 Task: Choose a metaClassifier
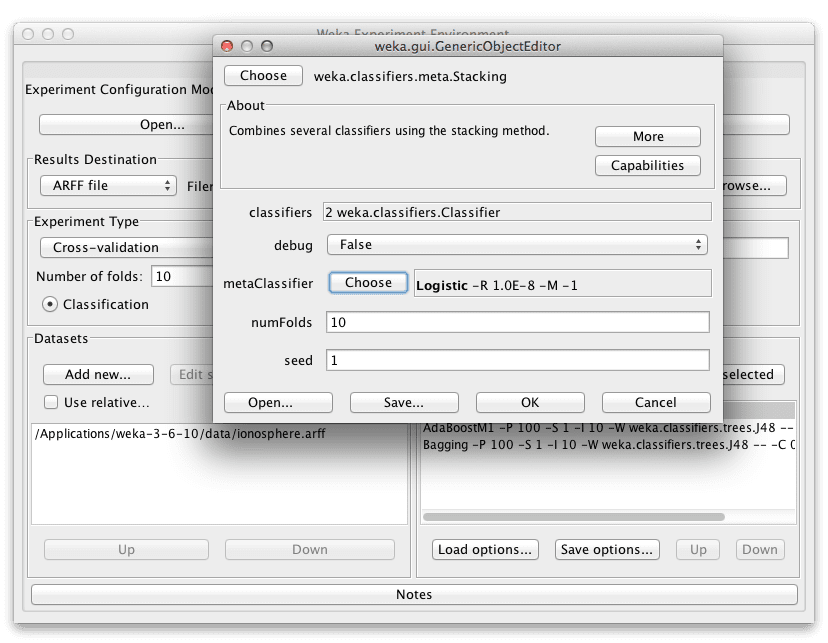point(368,282)
